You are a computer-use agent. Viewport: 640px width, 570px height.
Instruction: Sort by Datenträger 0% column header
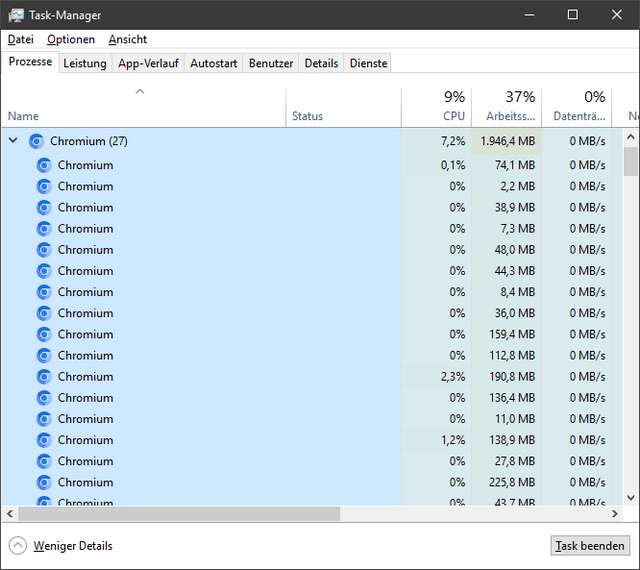point(577,108)
